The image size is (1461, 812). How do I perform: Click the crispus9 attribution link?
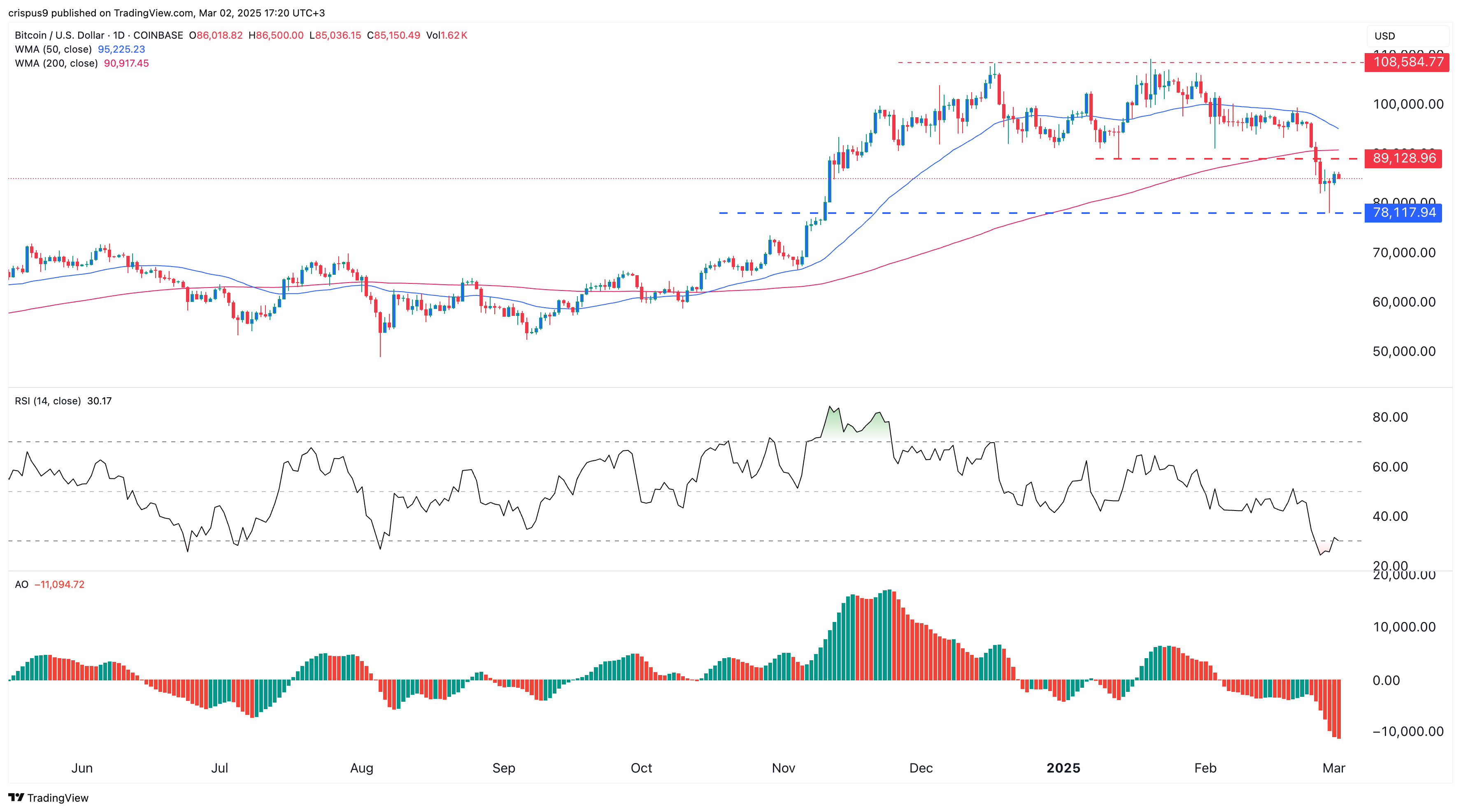tap(30, 12)
